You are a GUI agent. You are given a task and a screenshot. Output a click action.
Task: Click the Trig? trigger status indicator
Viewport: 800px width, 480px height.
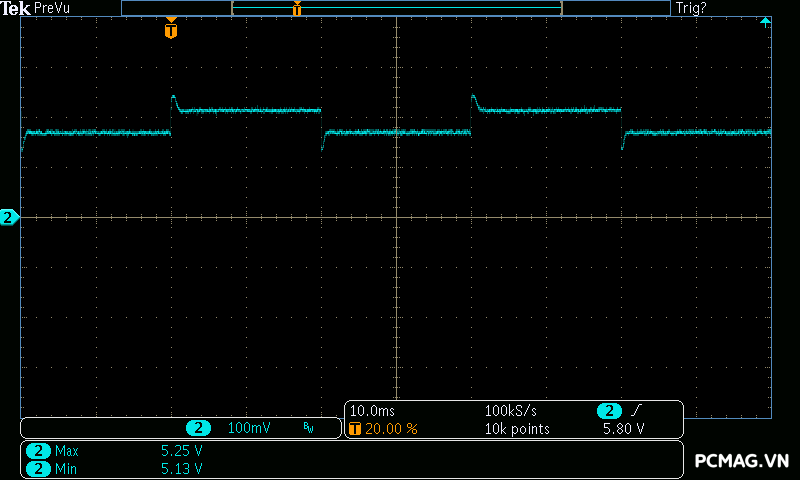[x=691, y=8]
